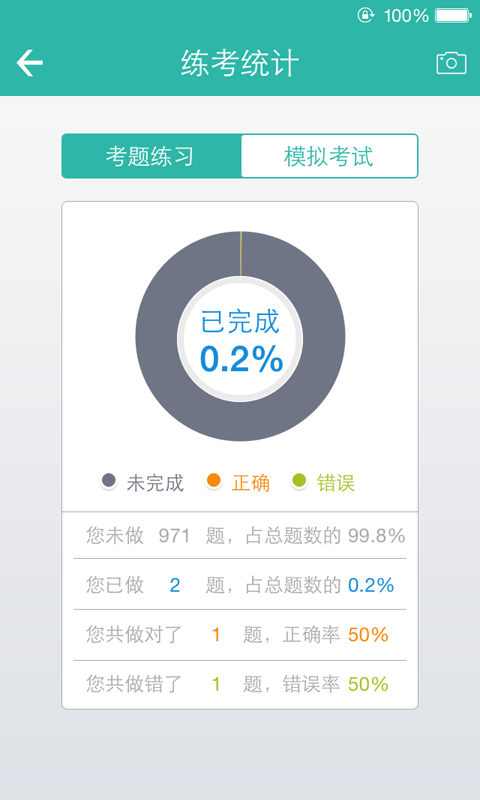Image resolution: width=480 pixels, height=800 pixels.
Task: Tap the battery icon in status bar
Action: 453,16
